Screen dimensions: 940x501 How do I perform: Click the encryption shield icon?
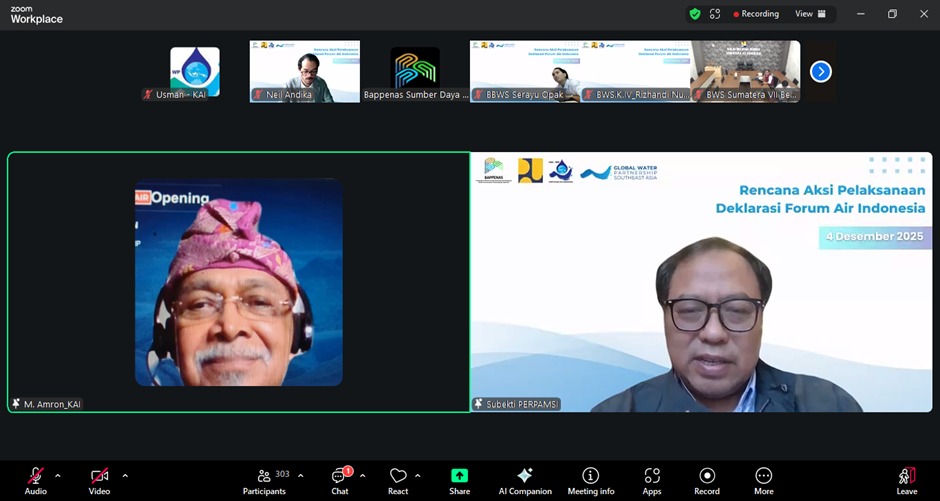(x=694, y=14)
